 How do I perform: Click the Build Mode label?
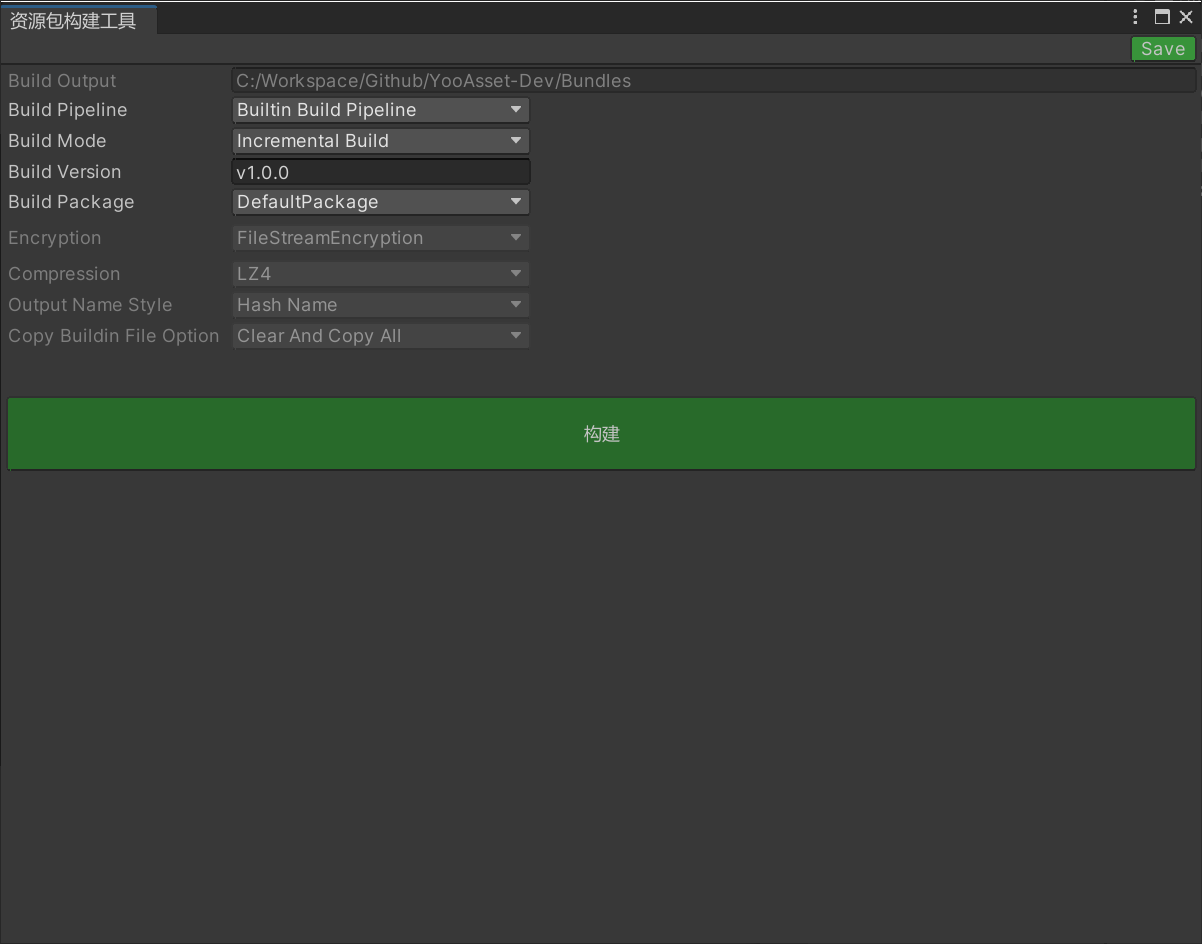click(x=57, y=141)
